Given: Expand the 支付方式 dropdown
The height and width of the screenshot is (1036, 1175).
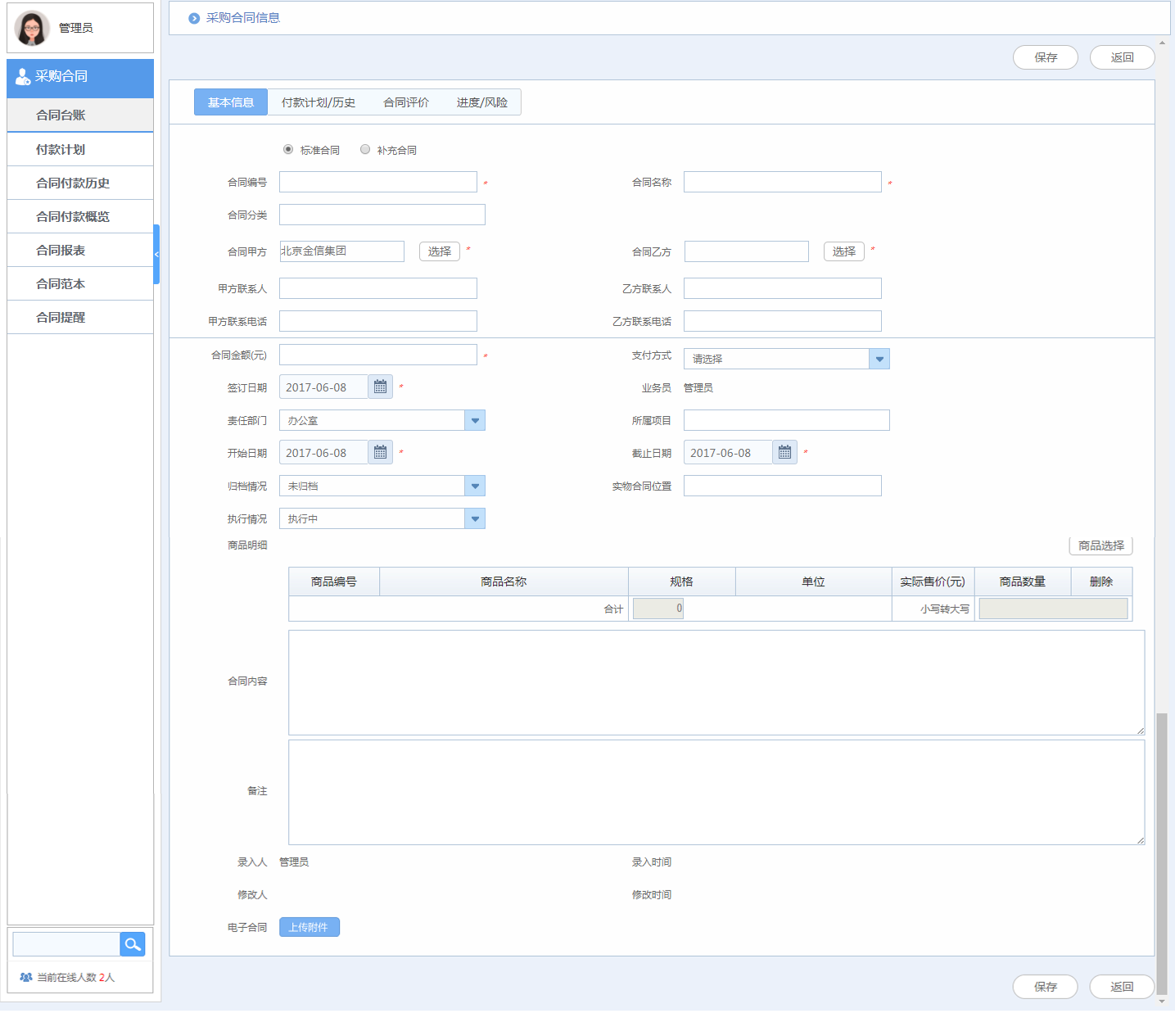Looking at the screenshot, I should coord(879,359).
